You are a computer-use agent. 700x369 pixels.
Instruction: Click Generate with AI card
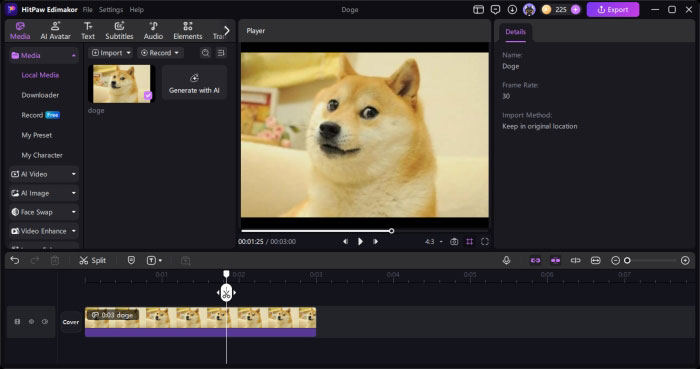click(x=194, y=83)
